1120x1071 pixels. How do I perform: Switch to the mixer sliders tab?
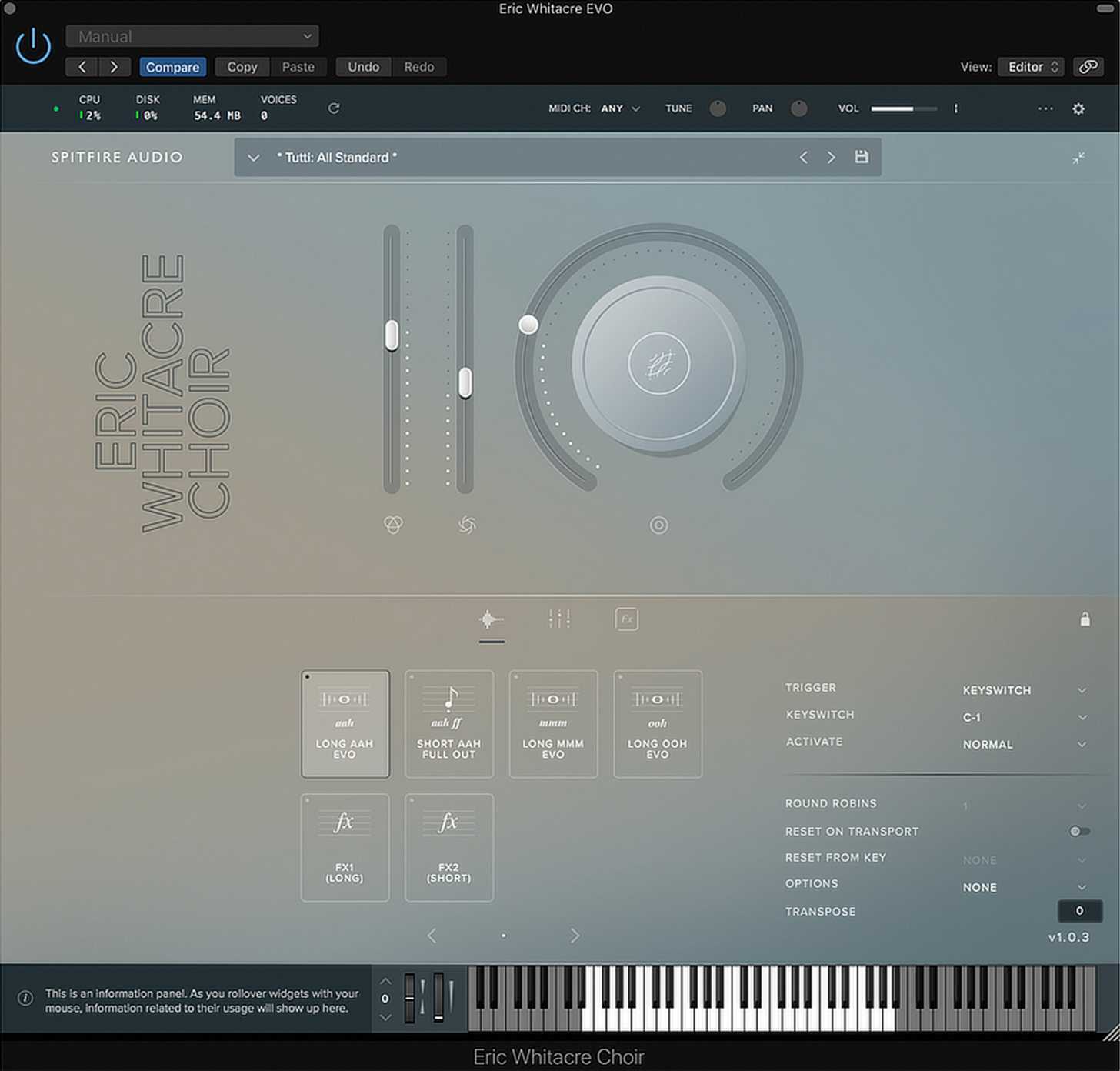pos(559,619)
